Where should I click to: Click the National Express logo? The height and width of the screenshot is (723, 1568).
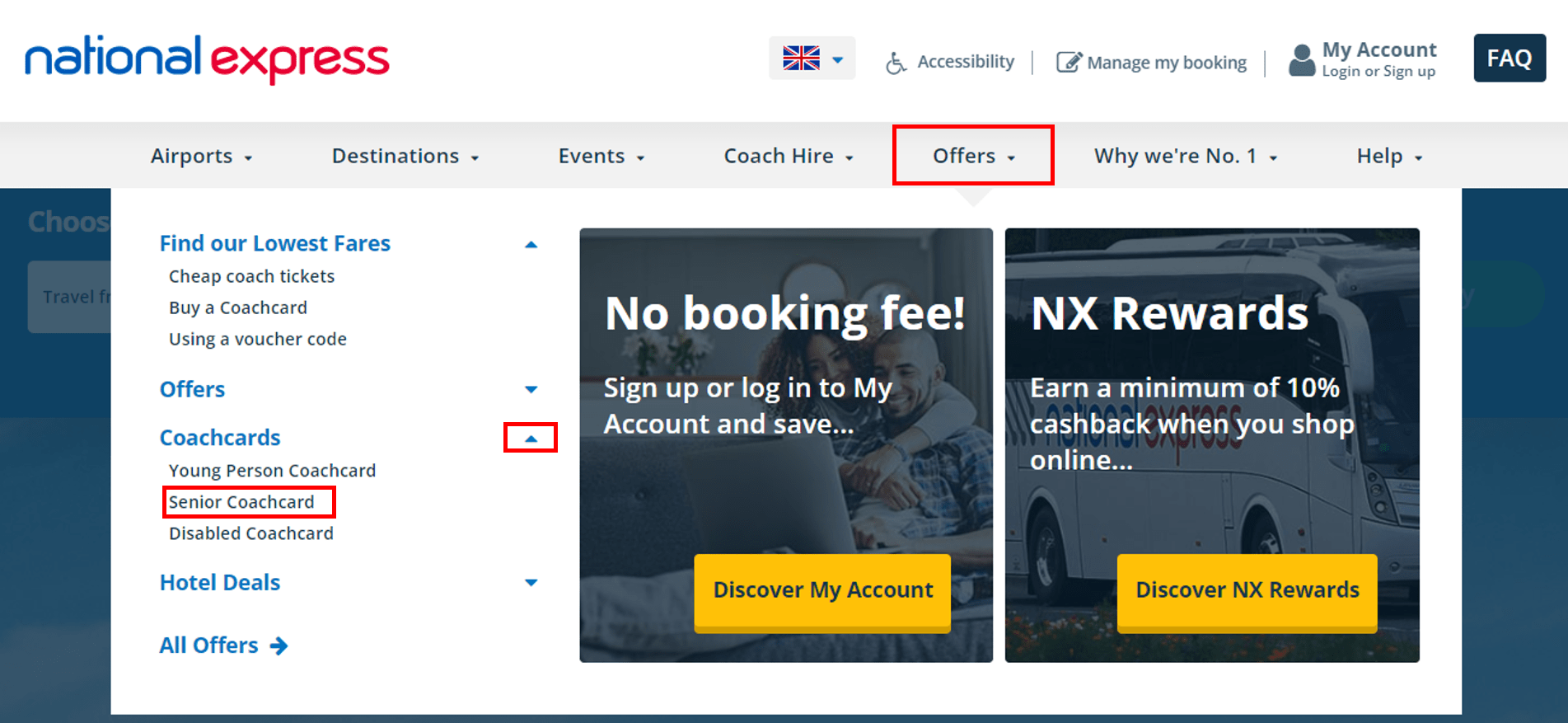[207, 59]
